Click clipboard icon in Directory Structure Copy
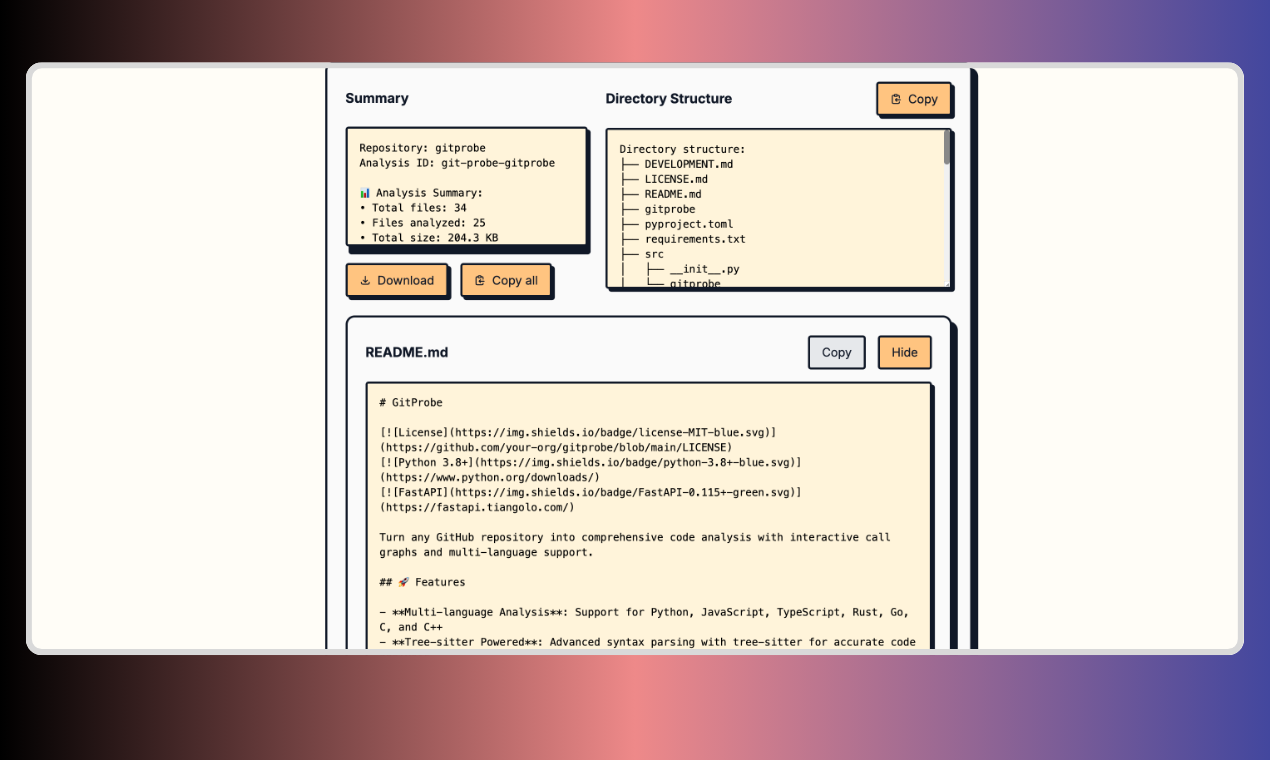Screen dimensions: 1270x760 [896, 99]
